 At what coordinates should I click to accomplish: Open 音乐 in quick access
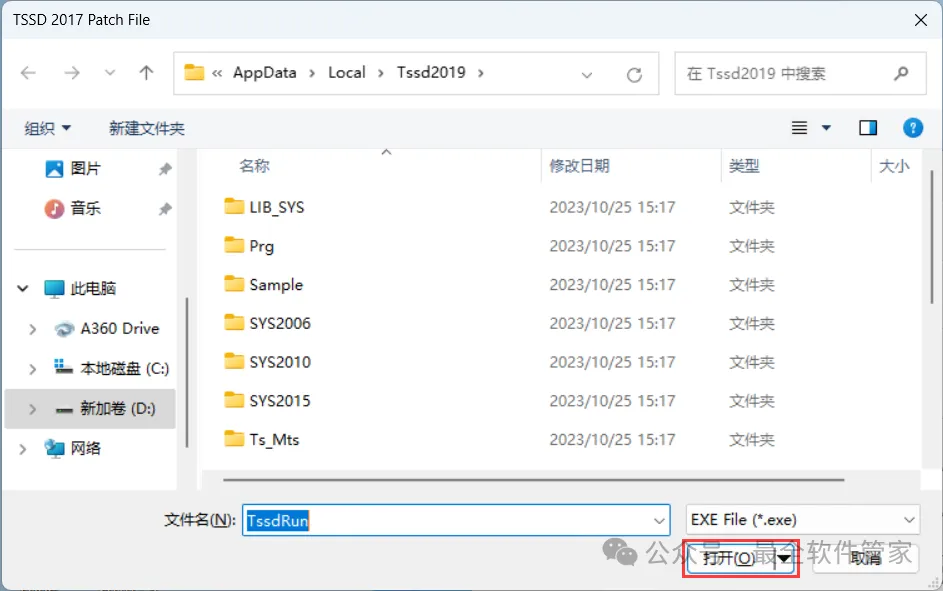85,209
